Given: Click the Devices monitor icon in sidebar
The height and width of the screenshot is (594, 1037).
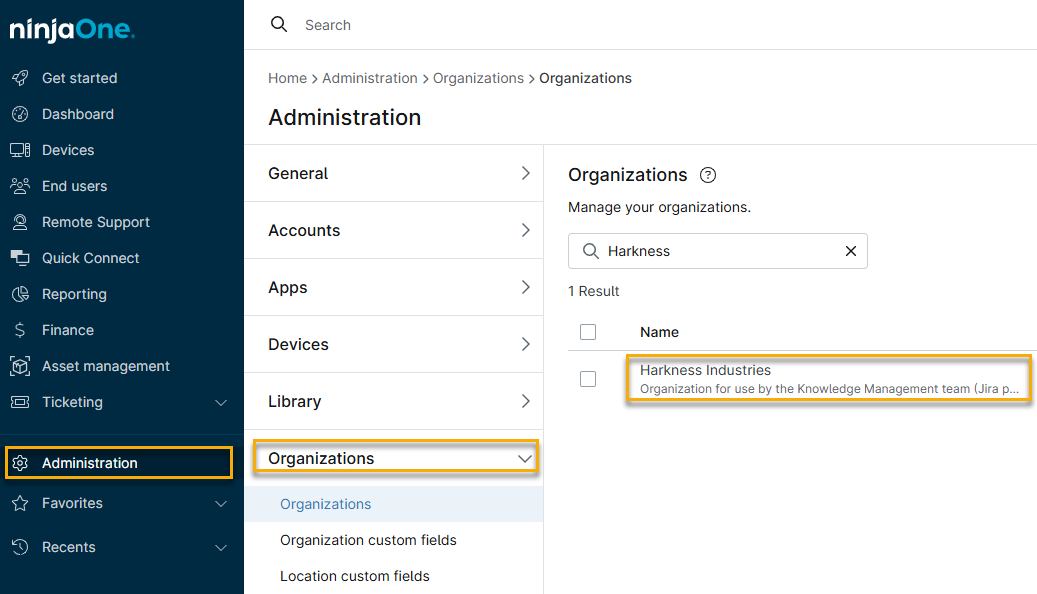Looking at the screenshot, I should [x=20, y=150].
